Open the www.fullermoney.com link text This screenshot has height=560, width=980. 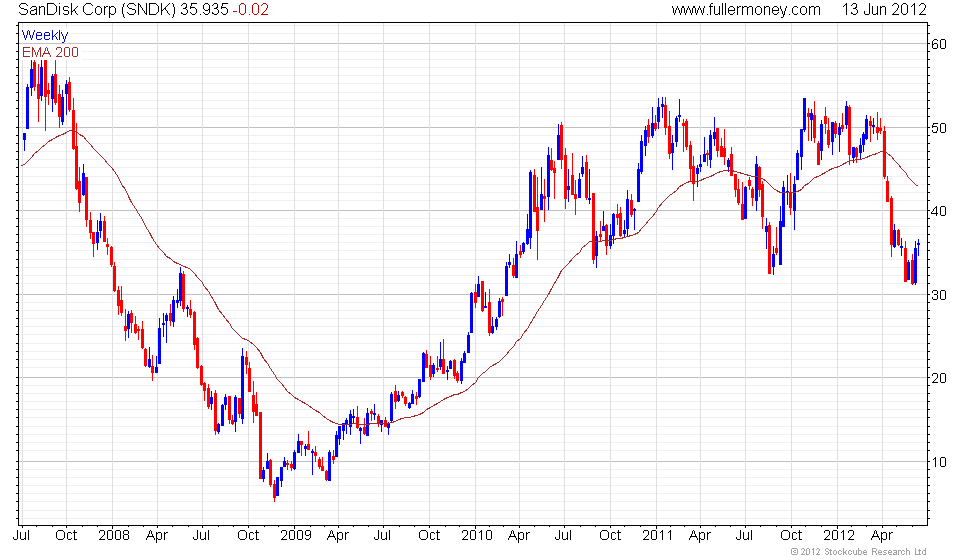[x=746, y=9]
